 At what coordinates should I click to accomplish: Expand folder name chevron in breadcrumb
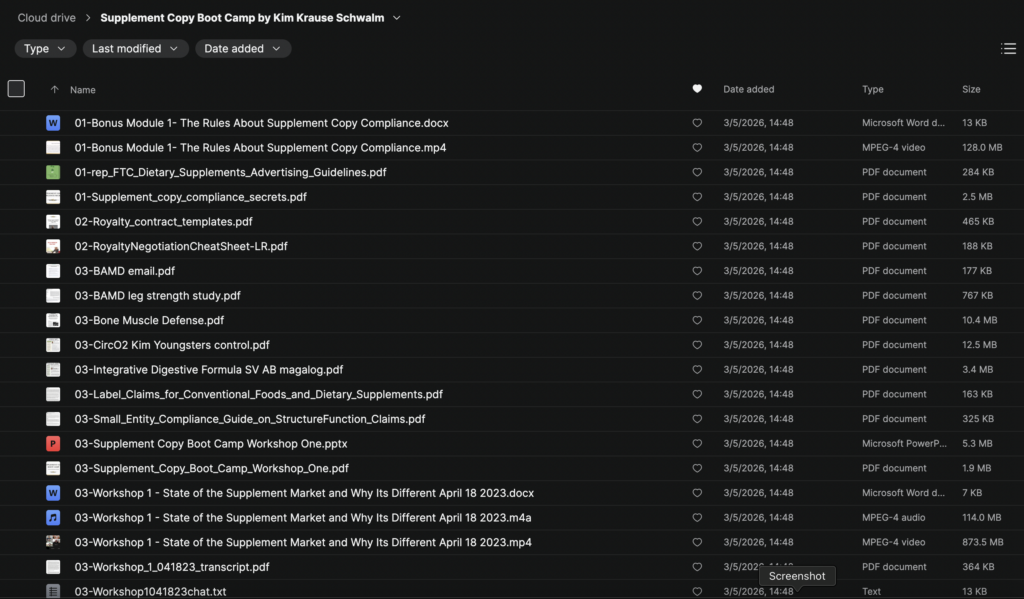pyautogui.click(x=396, y=18)
